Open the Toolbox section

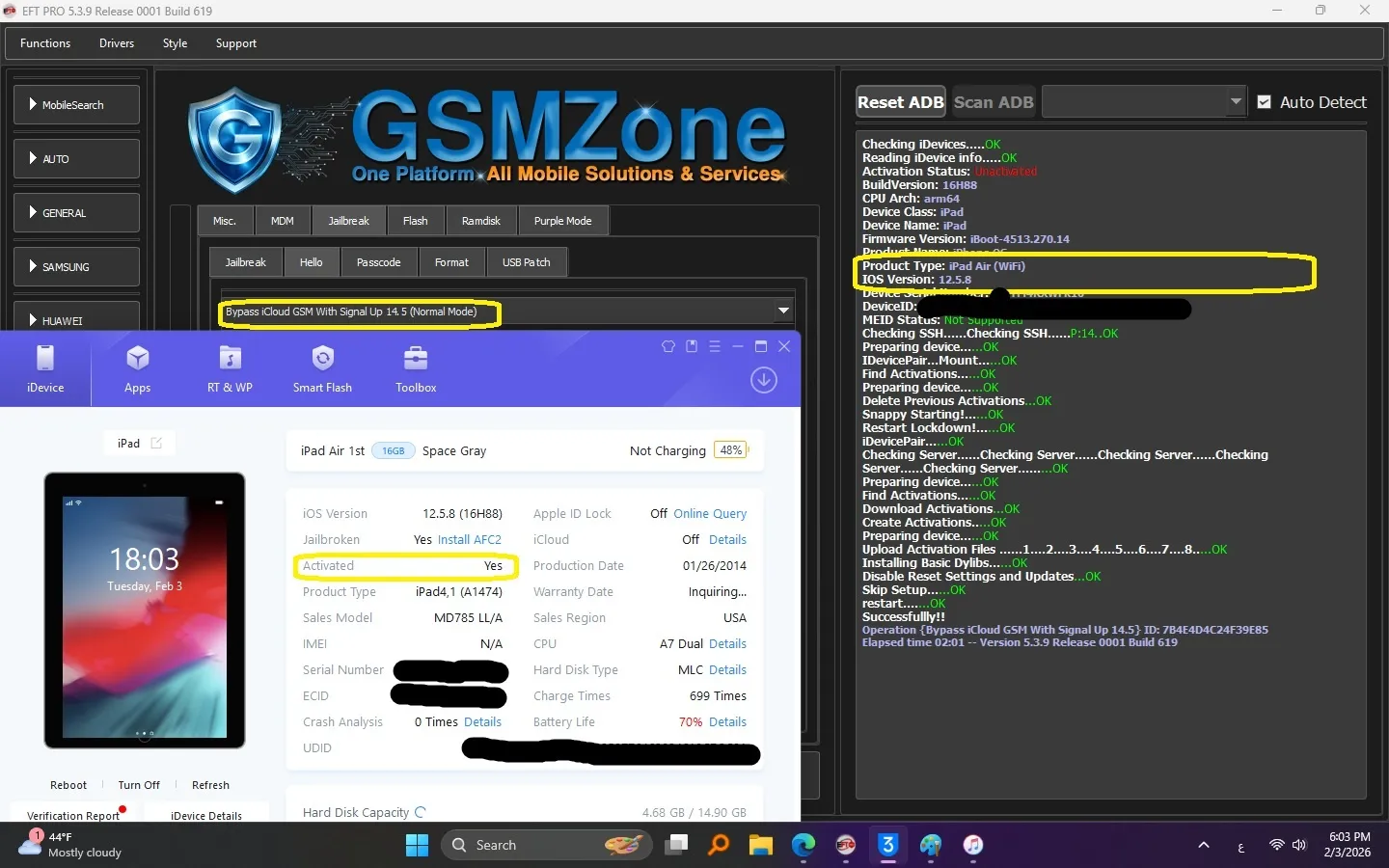[x=416, y=369]
